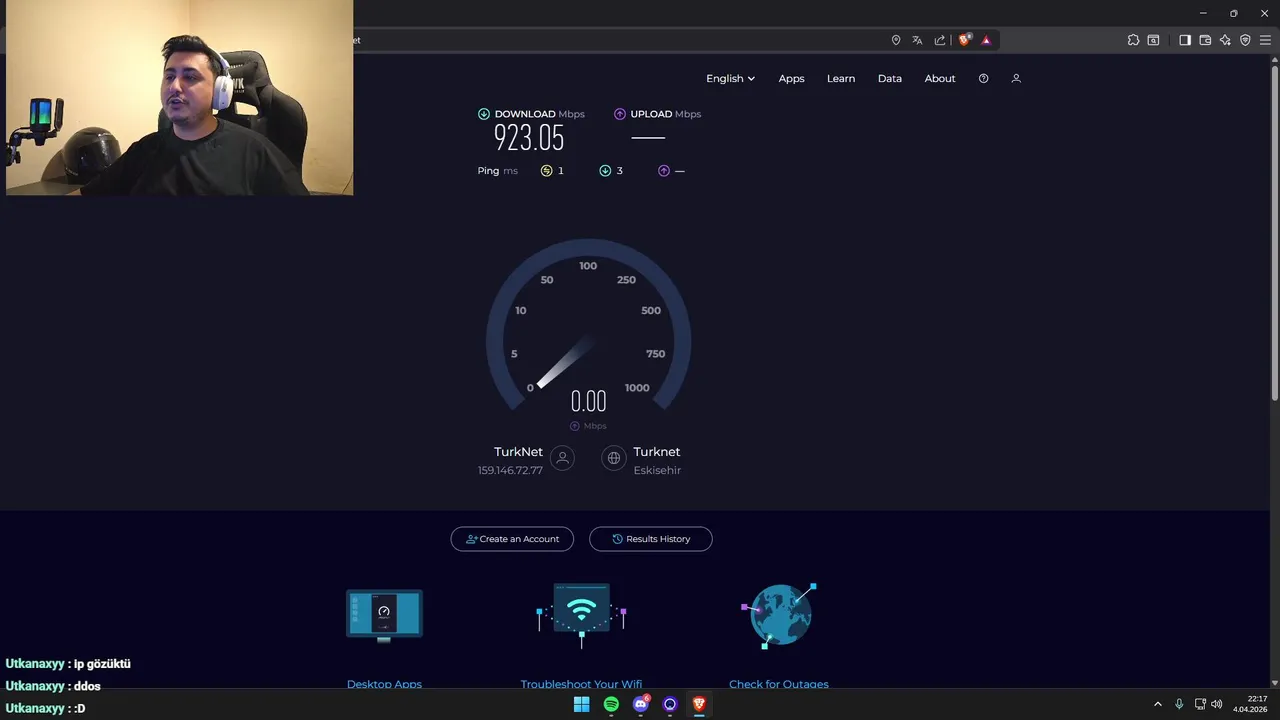The image size is (1280, 720).
Task: Open the Check for Outages link
Action: 779,684
